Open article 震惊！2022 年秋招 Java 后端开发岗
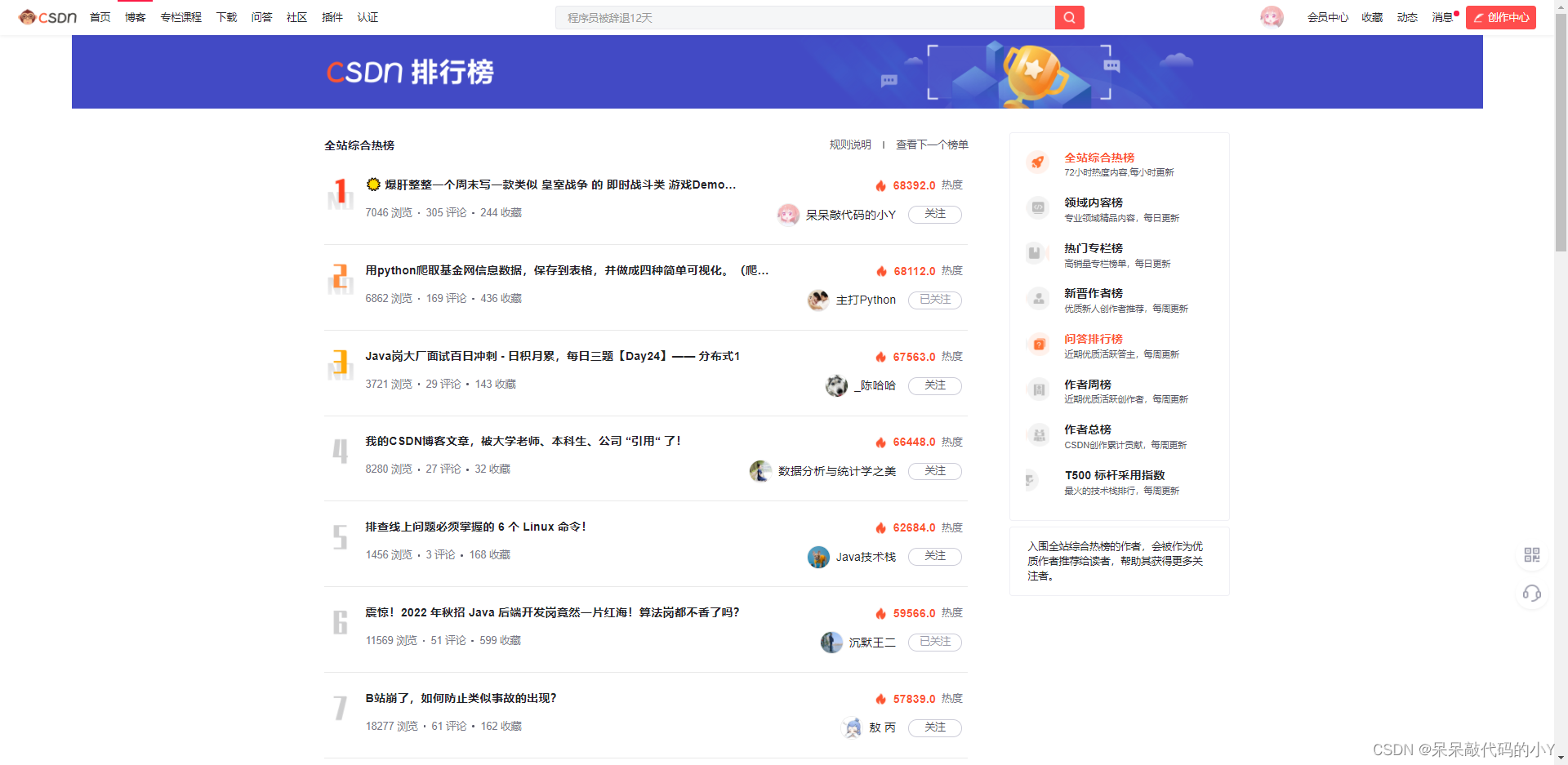 pos(552,612)
